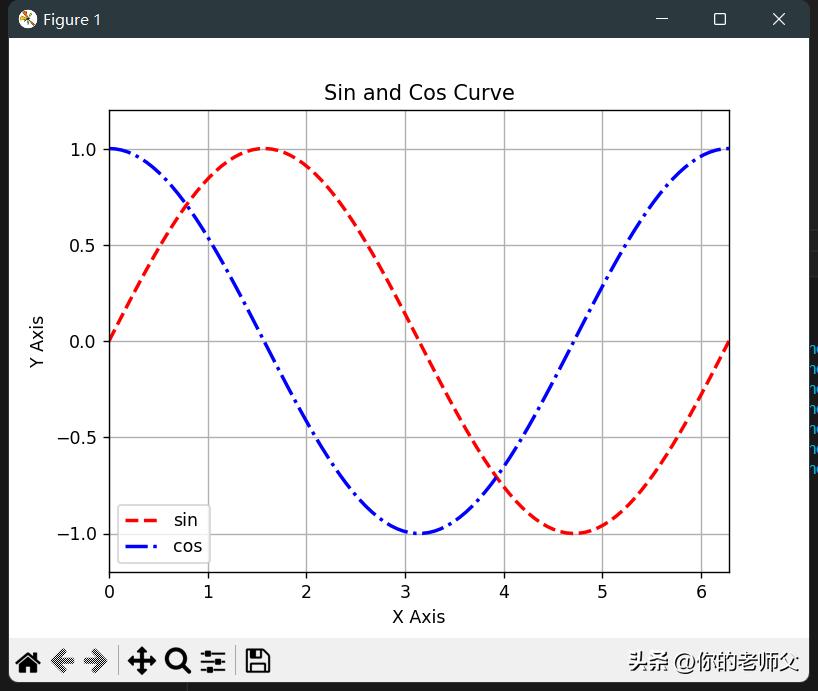The width and height of the screenshot is (818, 691).
Task: Click the Back navigation arrow icon
Action: click(61, 660)
